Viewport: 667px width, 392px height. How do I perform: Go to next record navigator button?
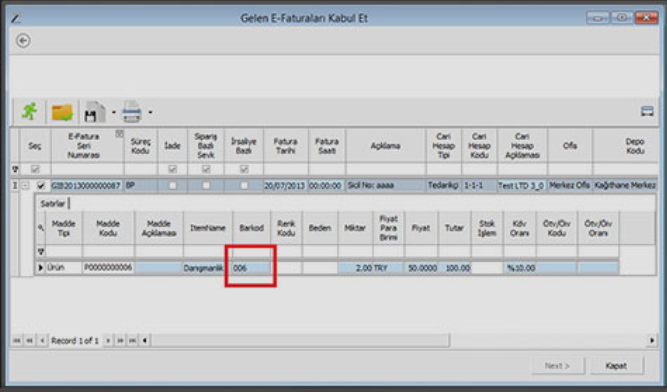point(108,341)
